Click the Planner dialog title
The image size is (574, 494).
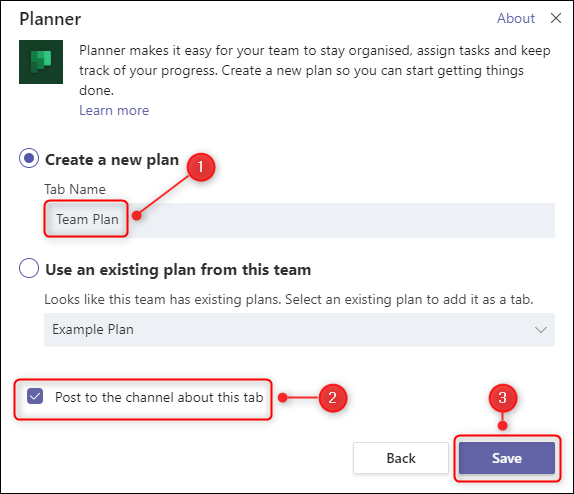[x=50, y=19]
